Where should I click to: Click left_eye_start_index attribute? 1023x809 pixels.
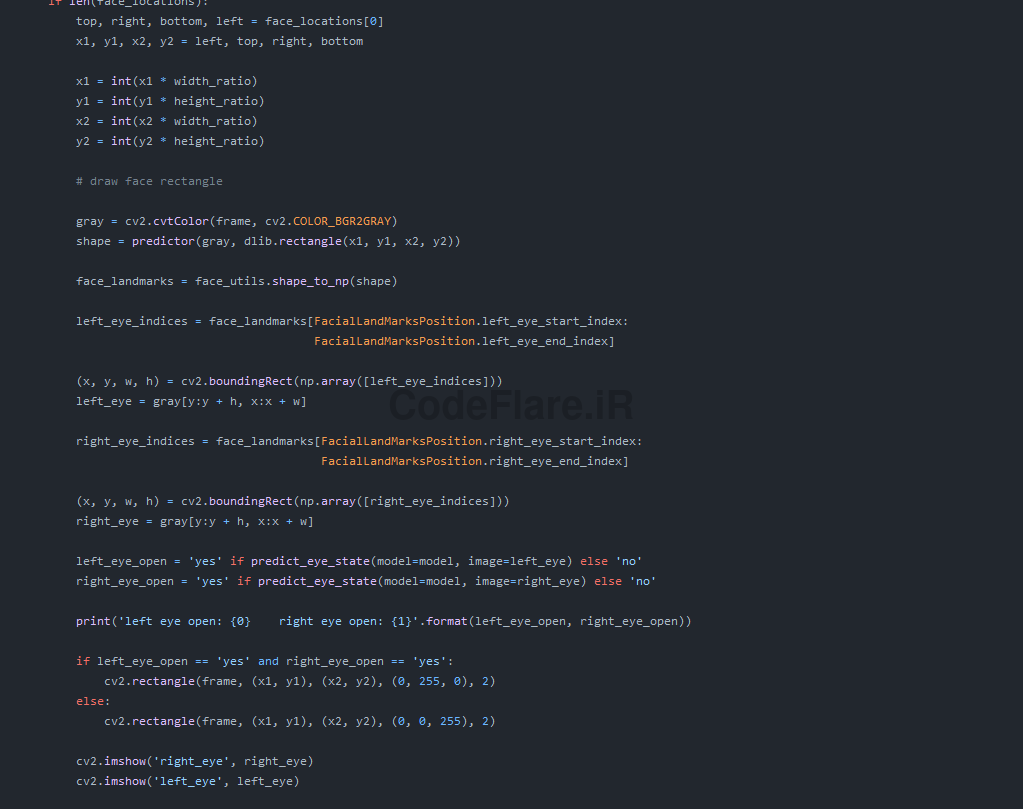(x=554, y=321)
